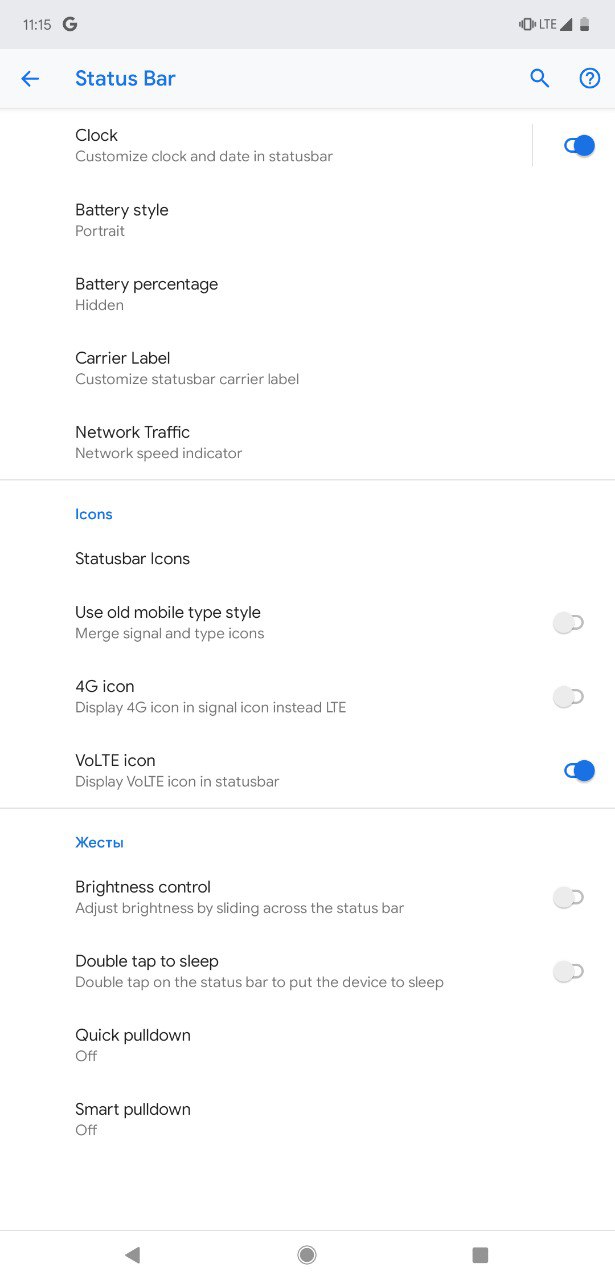Enable Double tap to sleep toggle

tap(568, 971)
